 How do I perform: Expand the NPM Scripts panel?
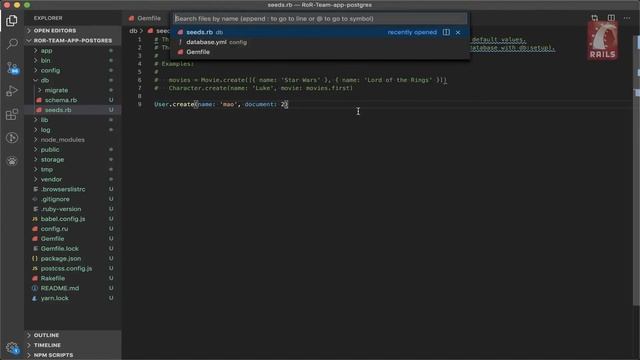73,355
